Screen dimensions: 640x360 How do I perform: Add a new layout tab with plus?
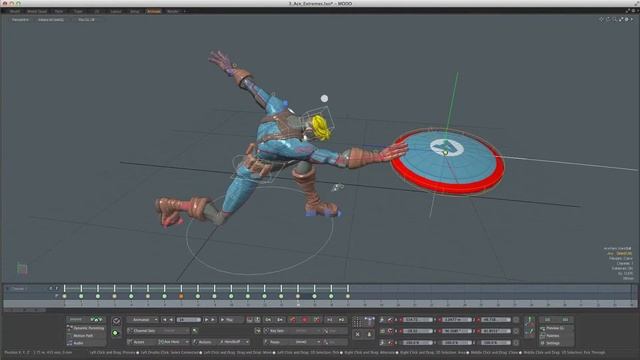tap(184, 11)
